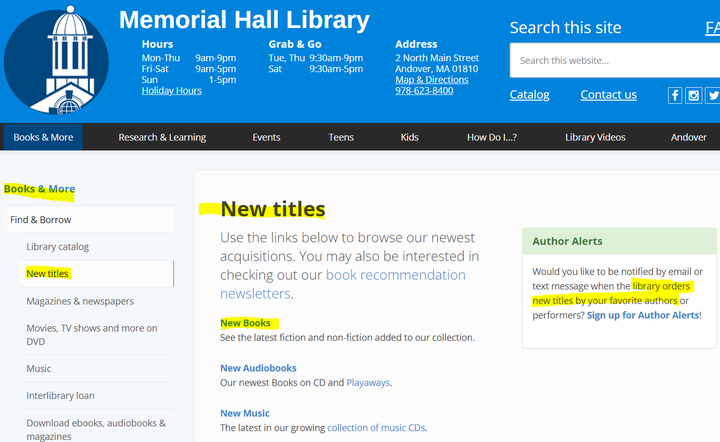The width and height of the screenshot is (720, 442).
Task: Click the New titles page heading
Action: [273, 209]
